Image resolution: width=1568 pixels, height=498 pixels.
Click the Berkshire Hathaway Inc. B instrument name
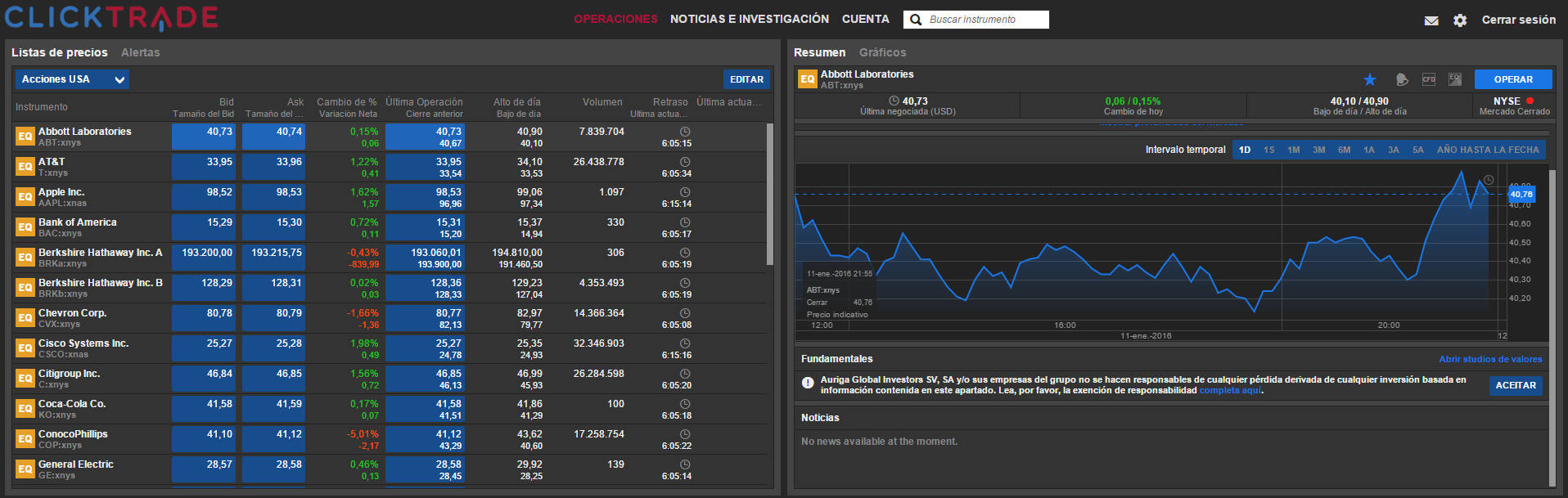click(x=100, y=283)
